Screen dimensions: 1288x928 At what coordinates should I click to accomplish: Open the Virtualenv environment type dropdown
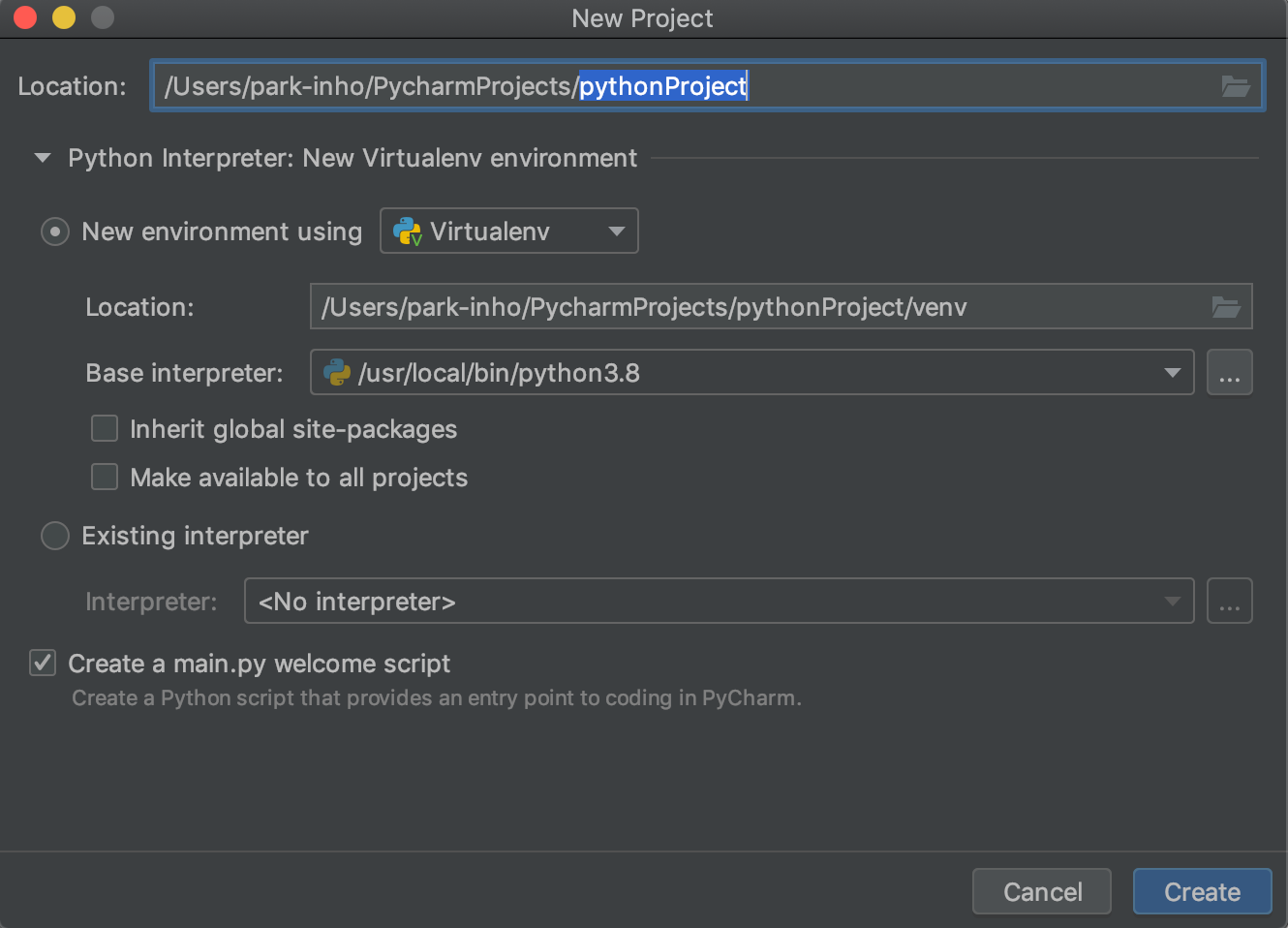coord(509,232)
